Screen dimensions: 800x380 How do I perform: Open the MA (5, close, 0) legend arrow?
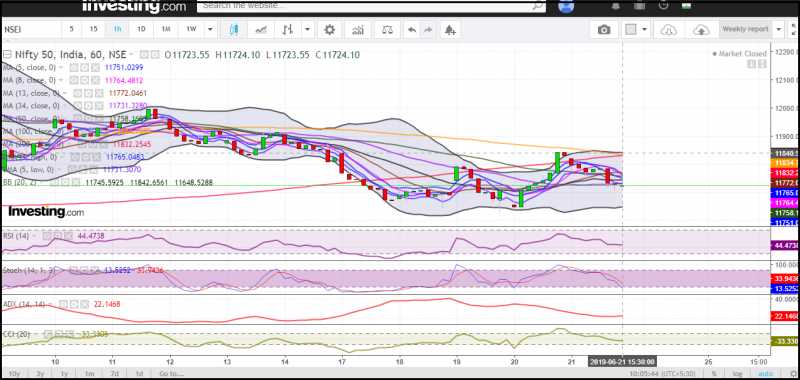(62, 67)
